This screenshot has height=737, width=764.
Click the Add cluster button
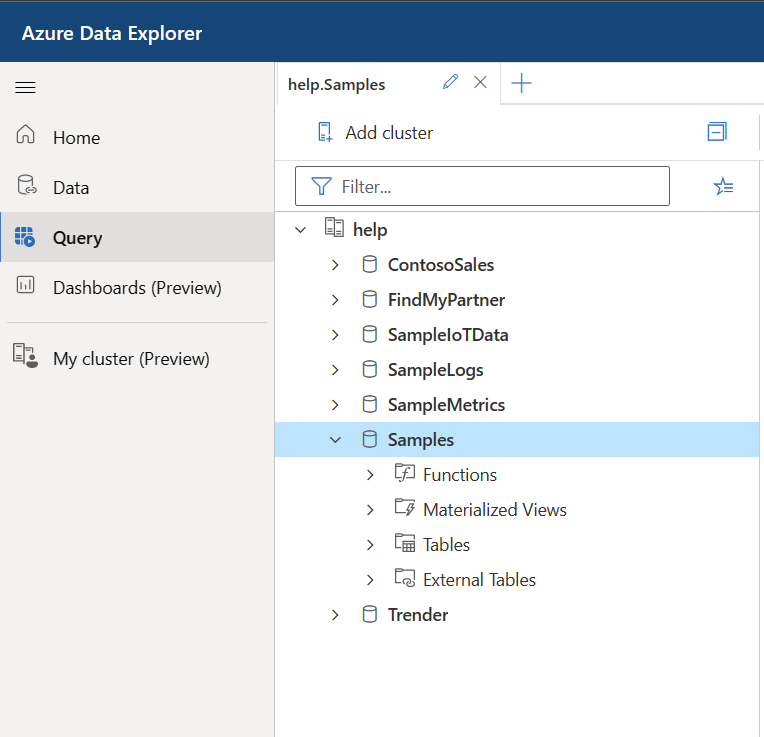[375, 132]
